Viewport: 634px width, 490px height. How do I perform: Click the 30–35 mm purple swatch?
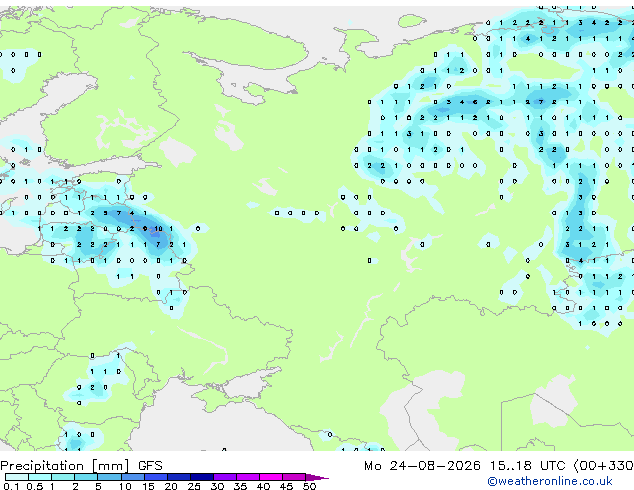tap(224, 477)
